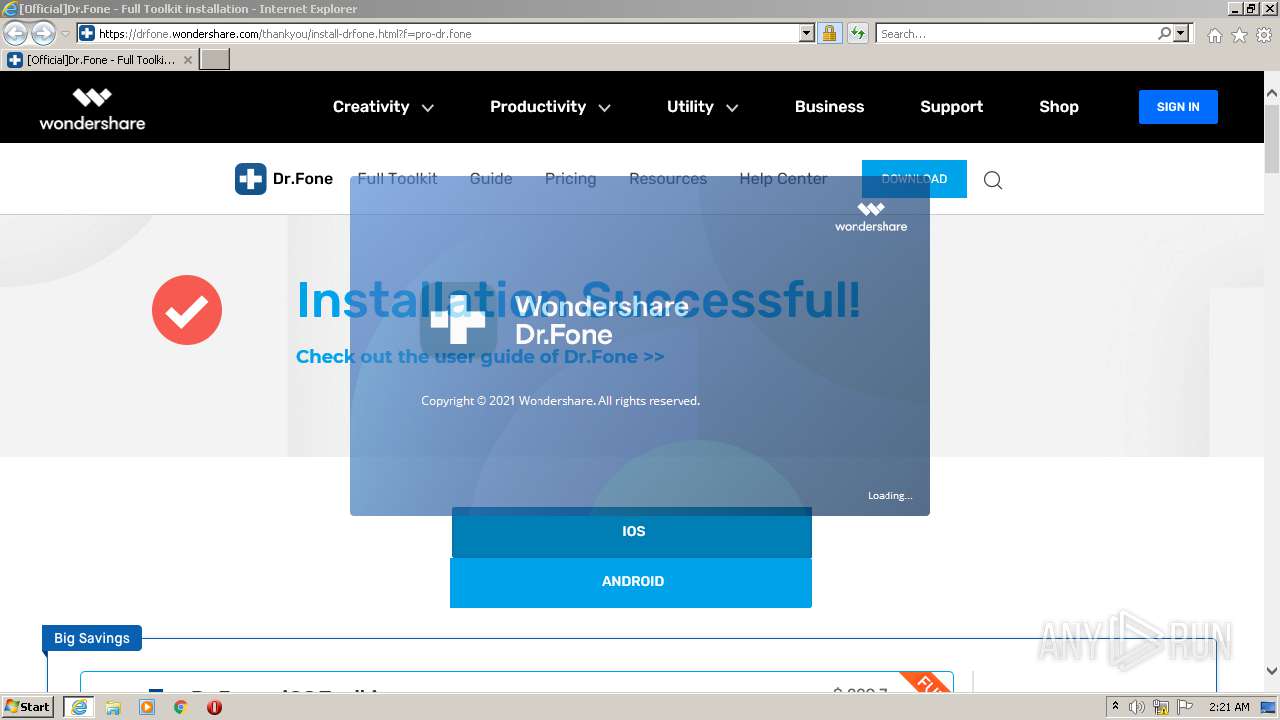This screenshot has width=1280, height=720.
Task: Click Installation Successful heading text
Action: coord(578,300)
